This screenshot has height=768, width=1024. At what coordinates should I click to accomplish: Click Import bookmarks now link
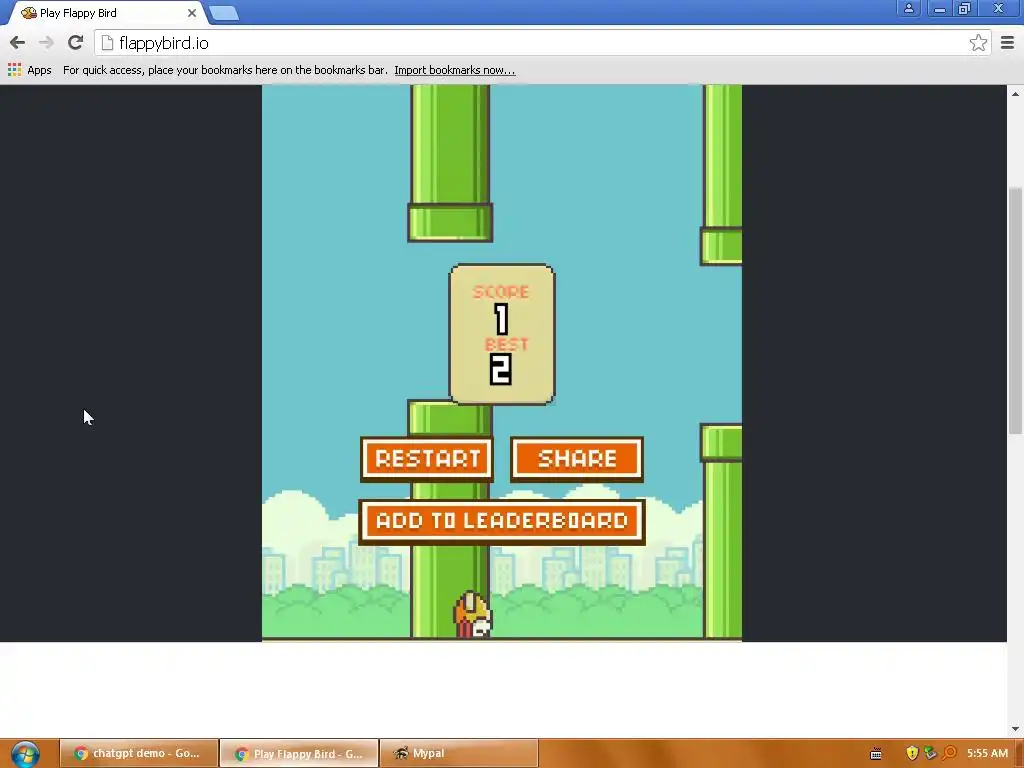pos(455,70)
